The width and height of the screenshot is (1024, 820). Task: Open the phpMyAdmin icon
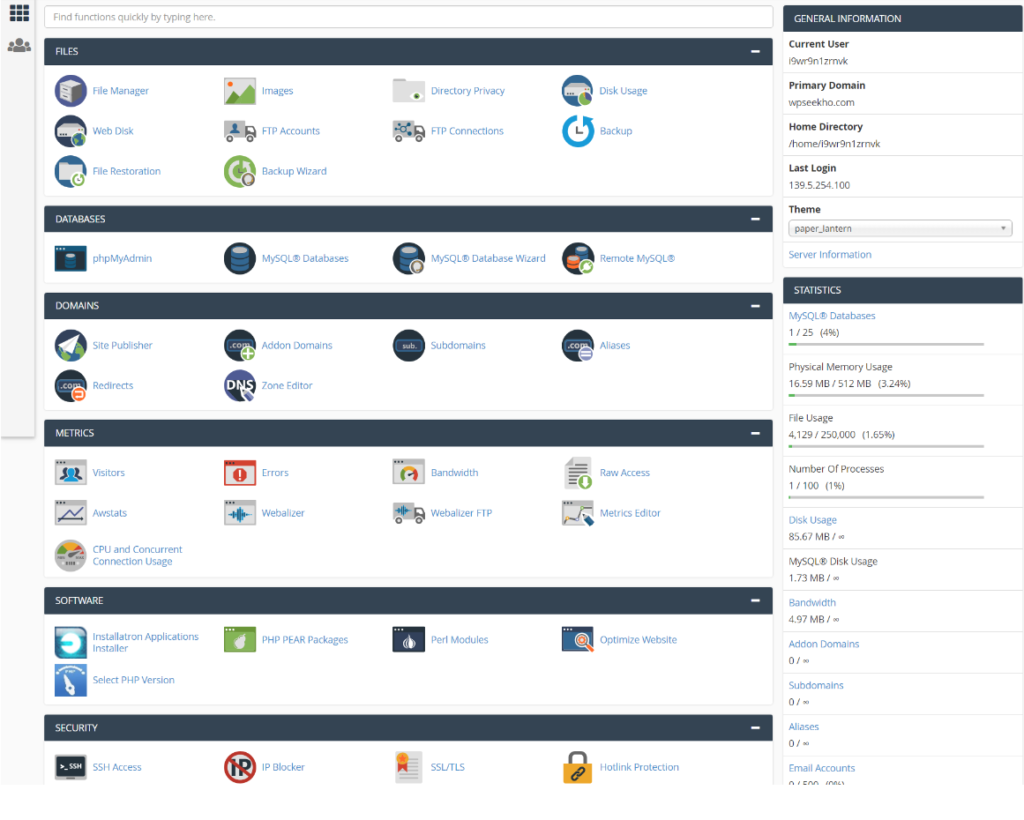pos(71,259)
